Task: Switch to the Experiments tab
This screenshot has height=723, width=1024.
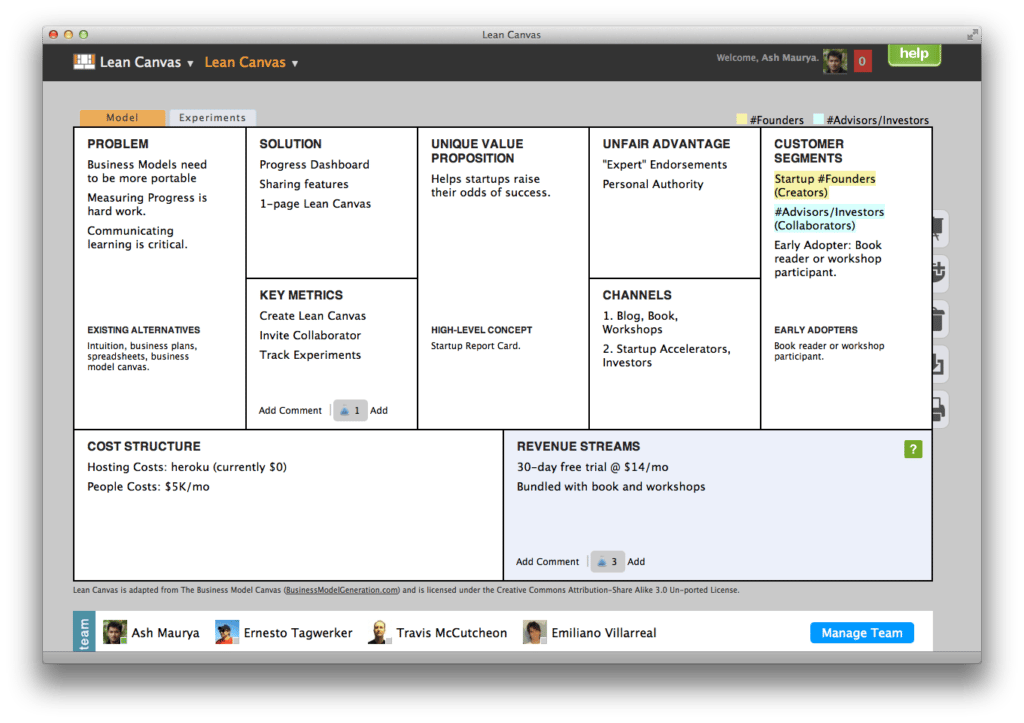Action: pos(212,118)
